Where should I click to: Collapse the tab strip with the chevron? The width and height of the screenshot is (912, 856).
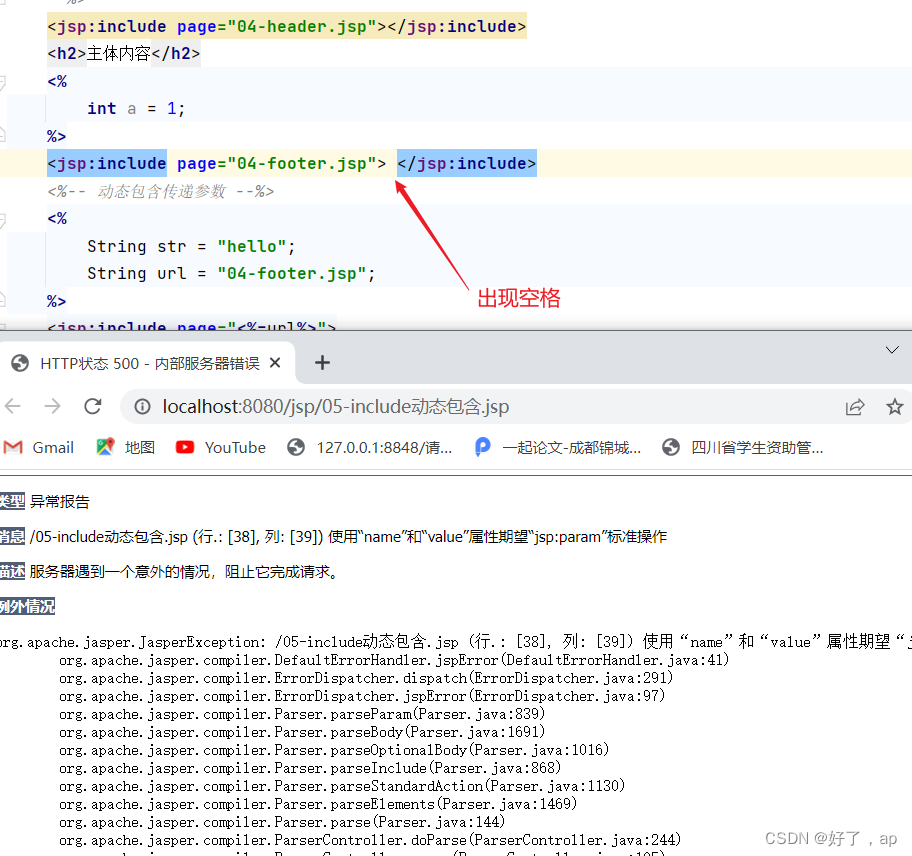tap(892, 350)
